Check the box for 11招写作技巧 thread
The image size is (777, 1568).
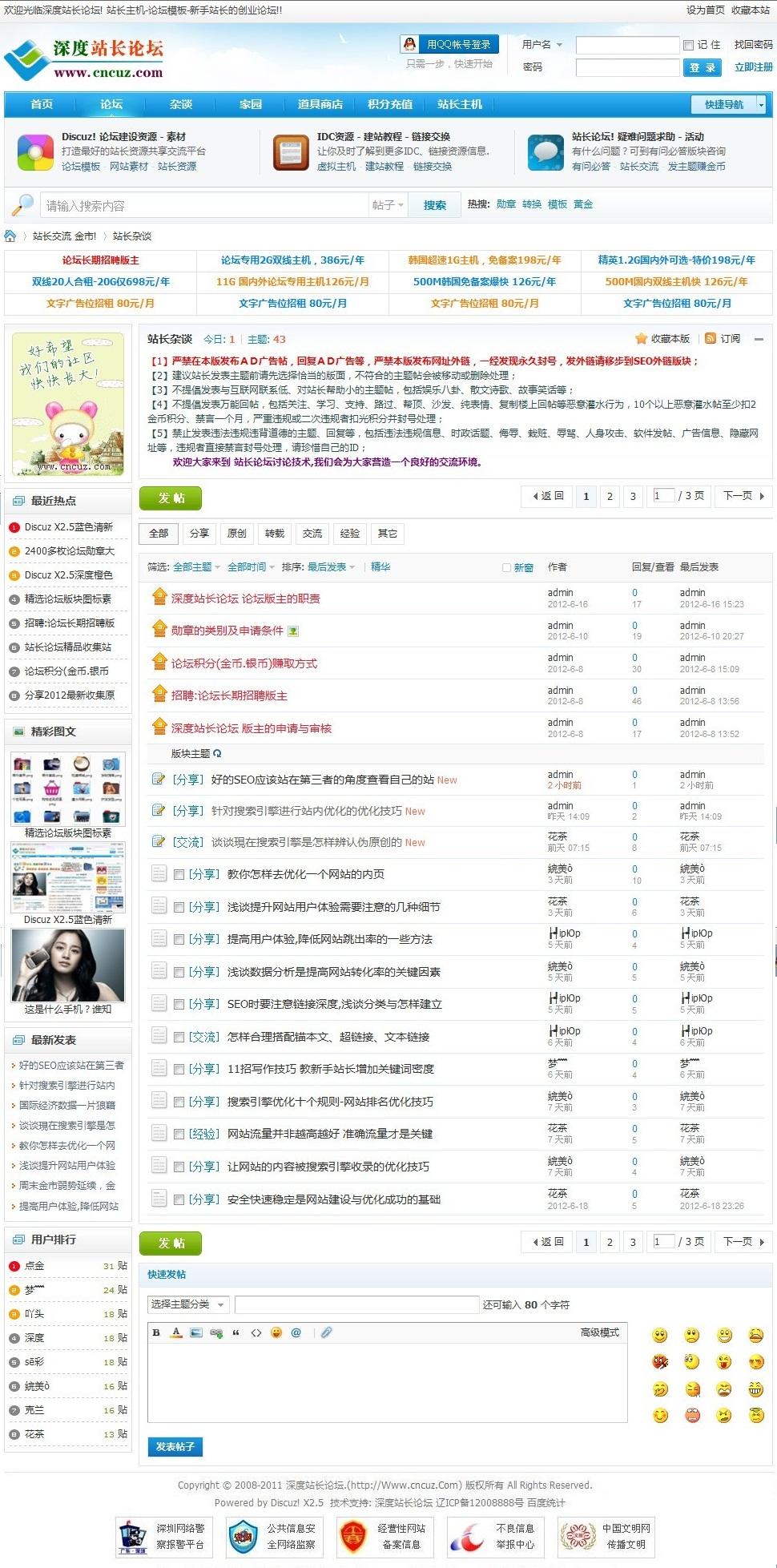[179, 1070]
